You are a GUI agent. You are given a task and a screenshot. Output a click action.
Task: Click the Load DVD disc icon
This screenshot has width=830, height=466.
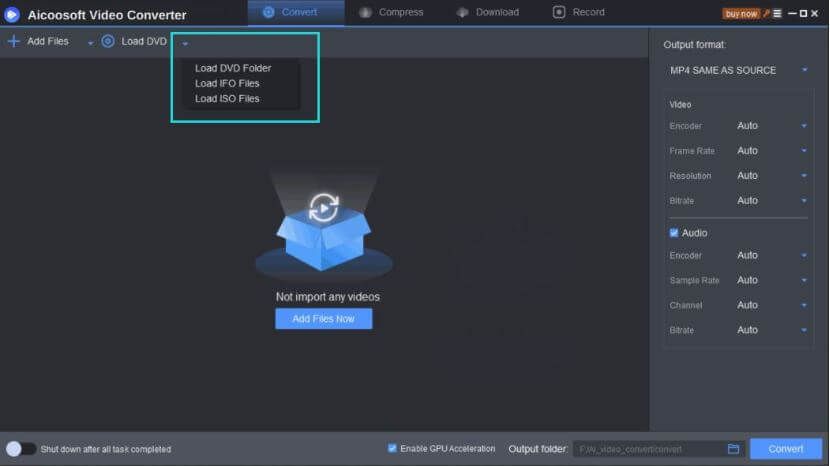[x=108, y=42]
